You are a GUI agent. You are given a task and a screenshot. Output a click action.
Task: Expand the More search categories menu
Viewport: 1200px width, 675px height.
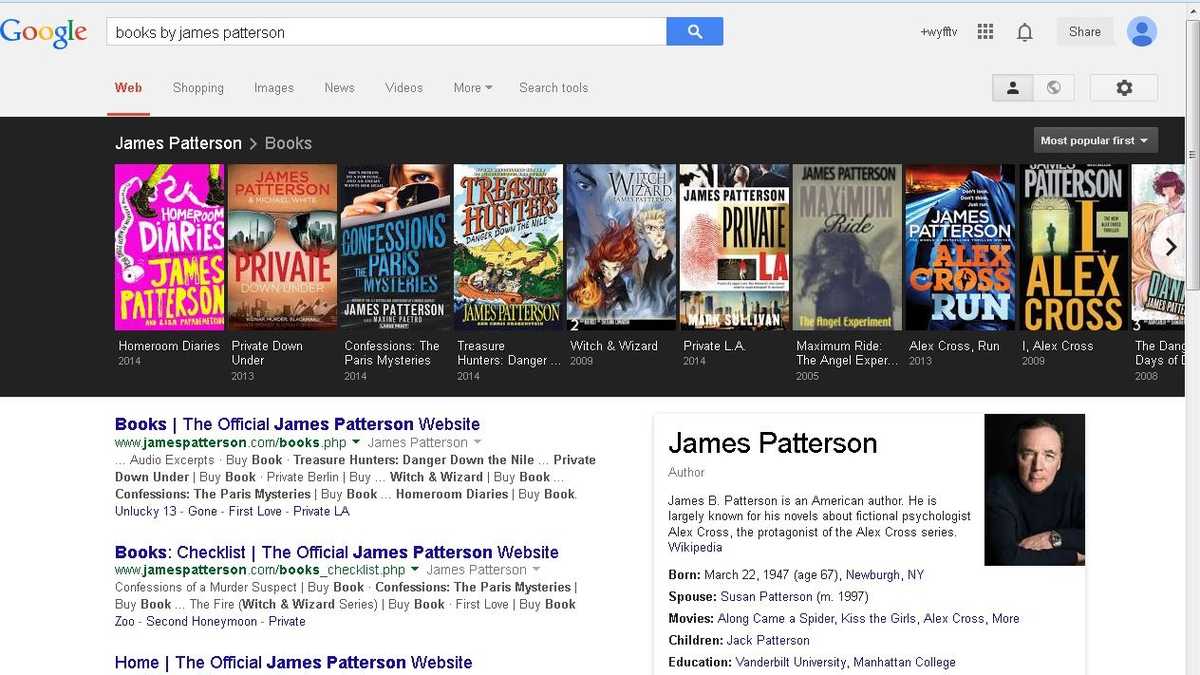(x=472, y=88)
